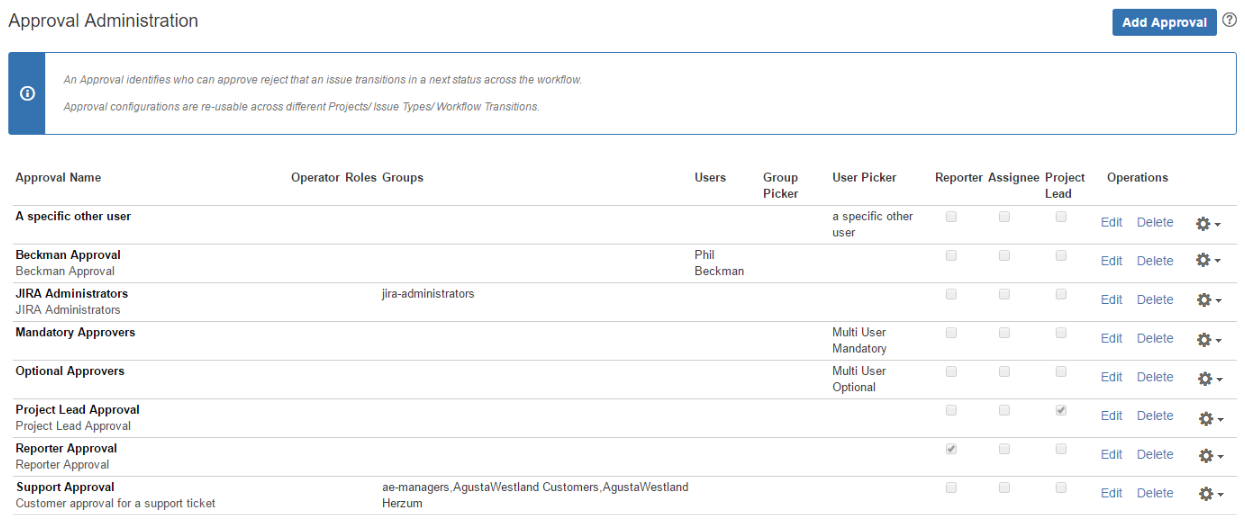The width and height of the screenshot is (1245, 525).
Task: Click the info icon in the blue banner
Action: [27, 93]
